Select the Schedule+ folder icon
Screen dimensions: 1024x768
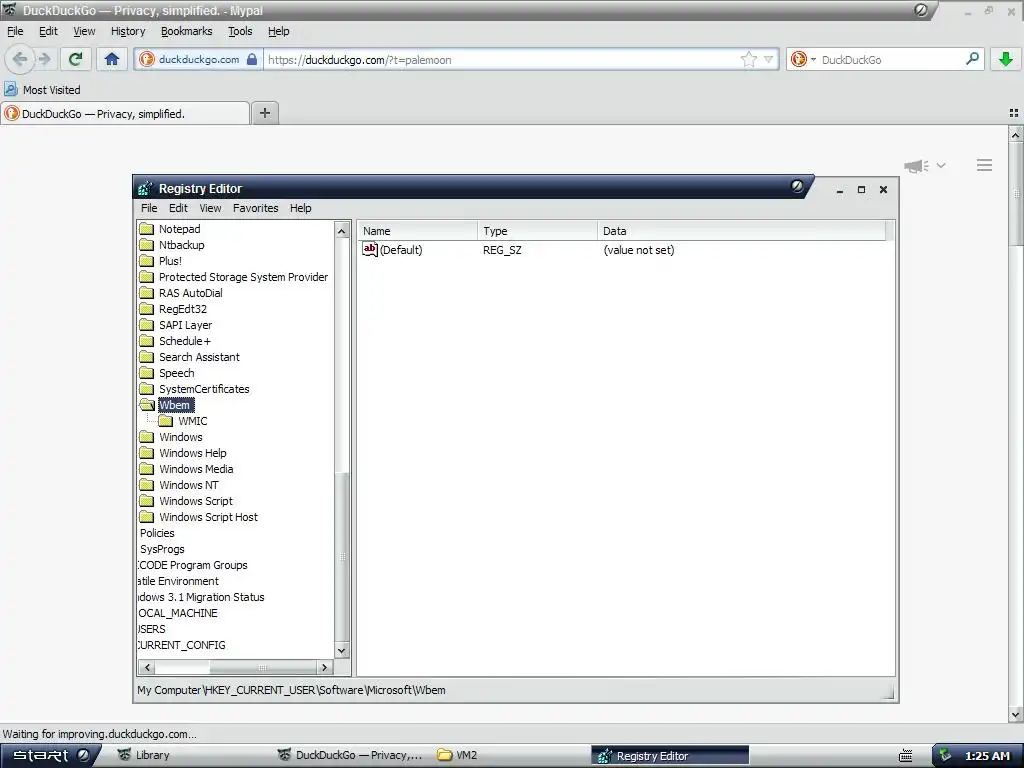click(x=147, y=341)
